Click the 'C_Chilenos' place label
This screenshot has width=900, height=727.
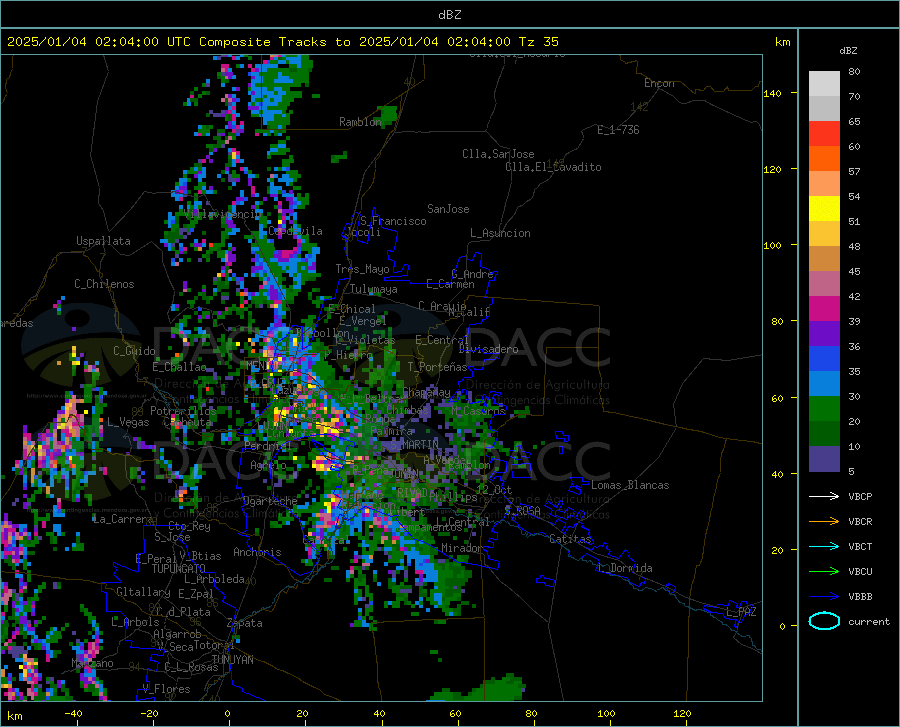pyautogui.click(x=104, y=284)
